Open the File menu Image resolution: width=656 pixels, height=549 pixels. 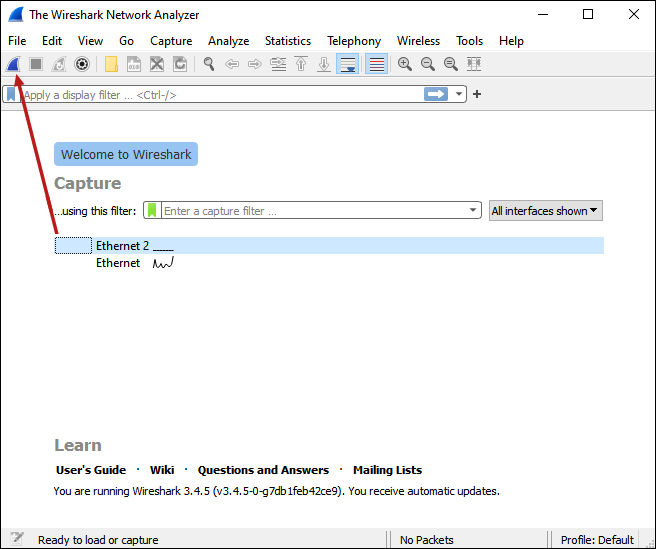pos(17,41)
